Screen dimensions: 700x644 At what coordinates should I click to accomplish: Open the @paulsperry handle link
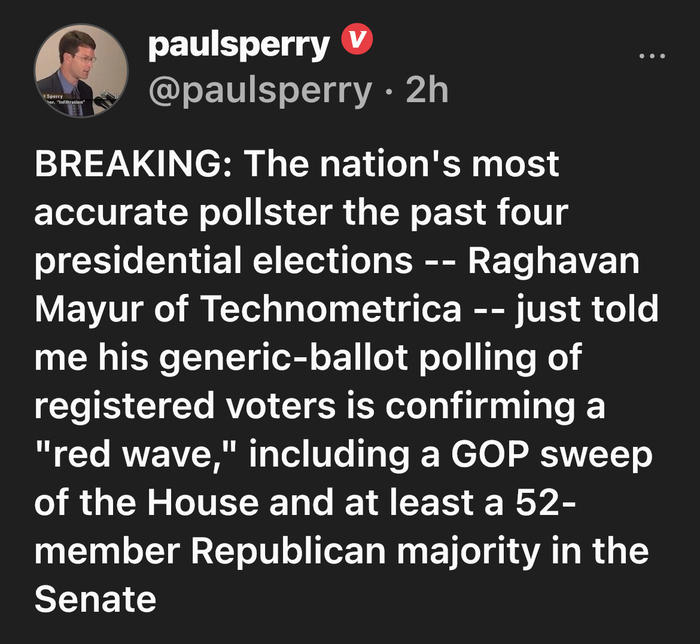[x=258, y=92]
